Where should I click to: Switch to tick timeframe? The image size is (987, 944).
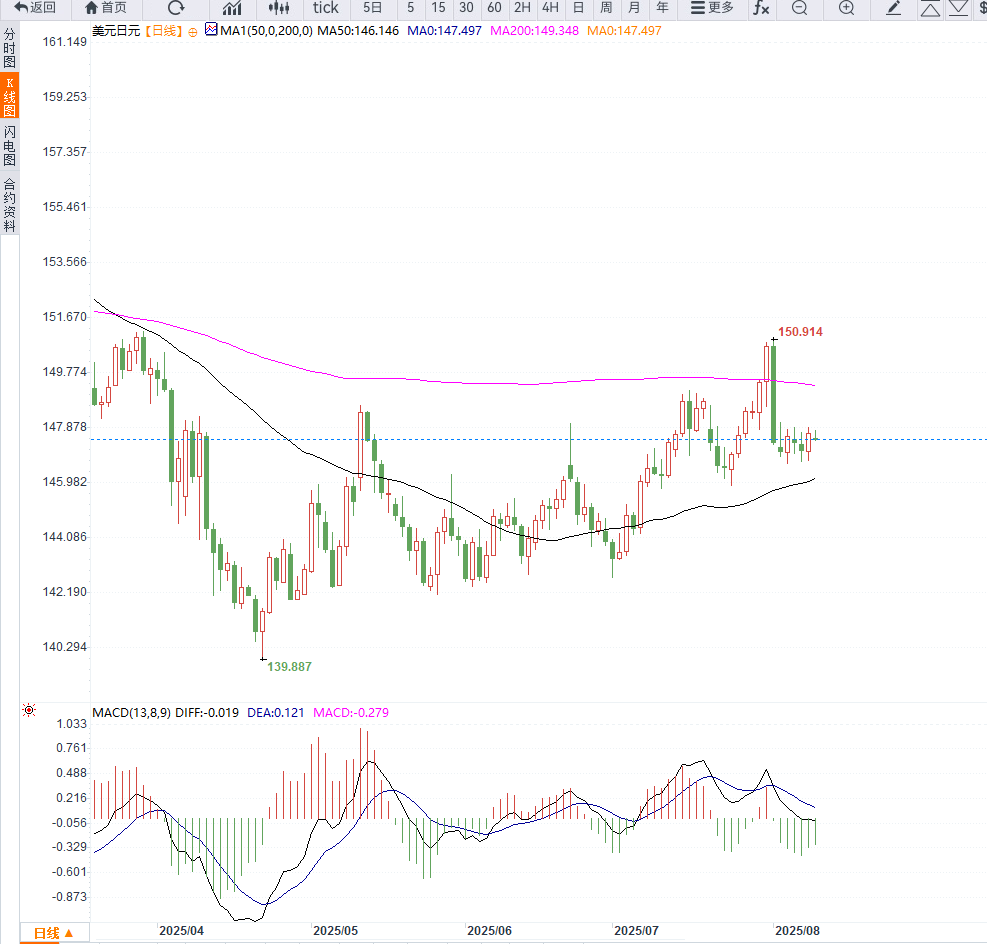325,8
